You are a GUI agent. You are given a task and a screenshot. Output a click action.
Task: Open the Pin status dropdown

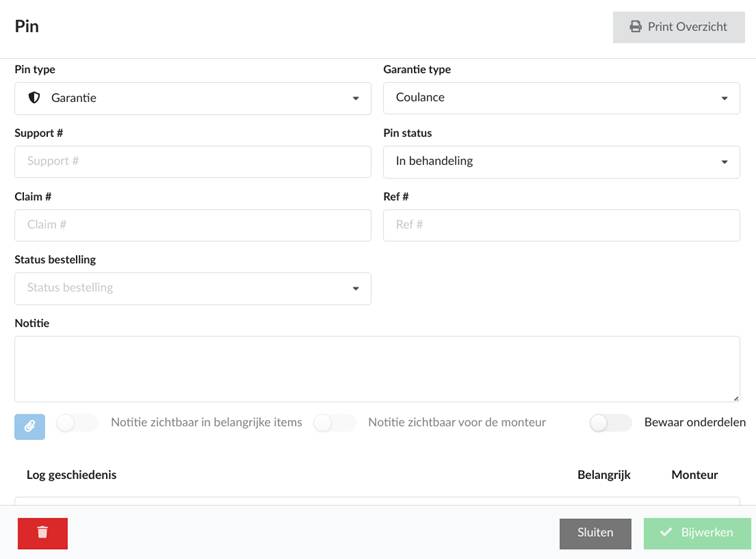pyautogui.click(x=561, y=161)
